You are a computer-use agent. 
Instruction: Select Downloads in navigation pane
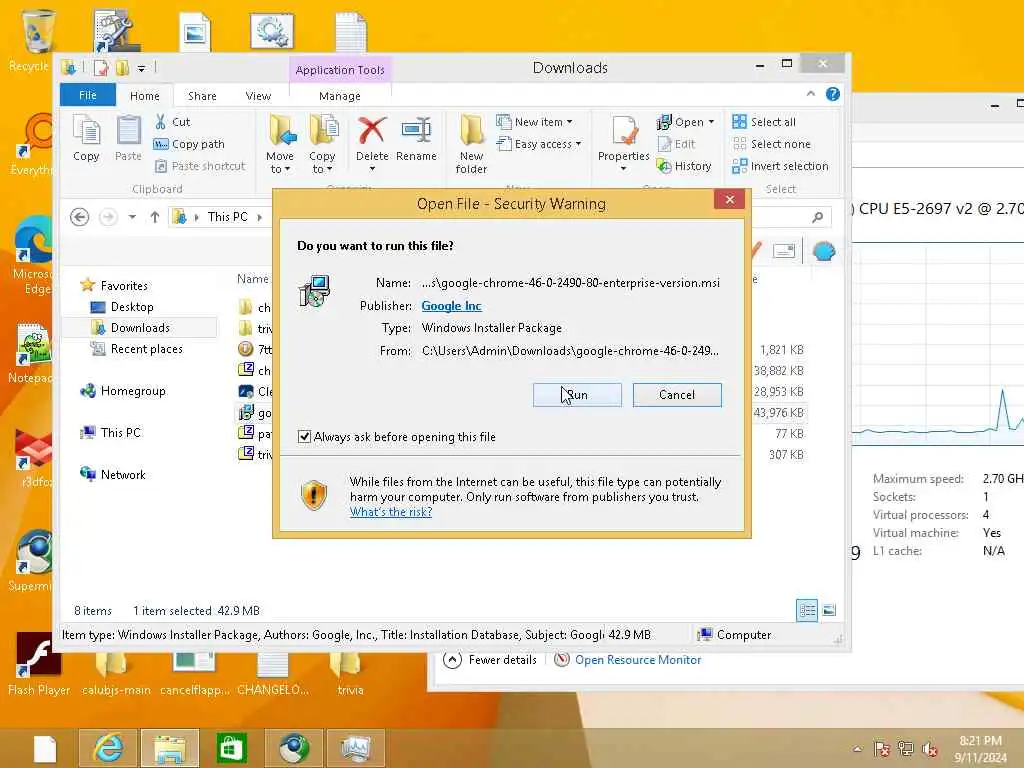(x=140, y=327)
